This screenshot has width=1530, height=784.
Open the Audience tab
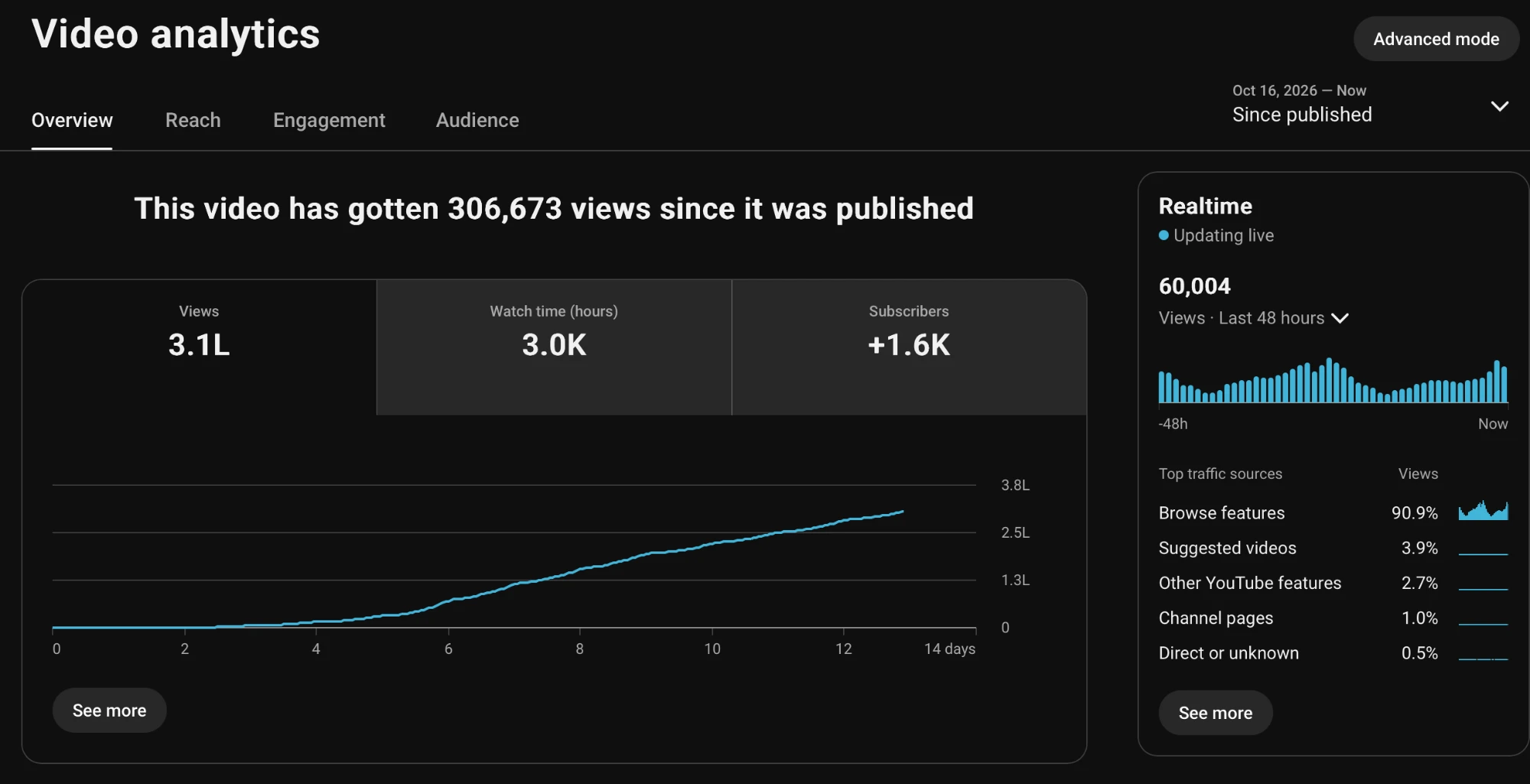pyautogui.click(x=477, y=120)
